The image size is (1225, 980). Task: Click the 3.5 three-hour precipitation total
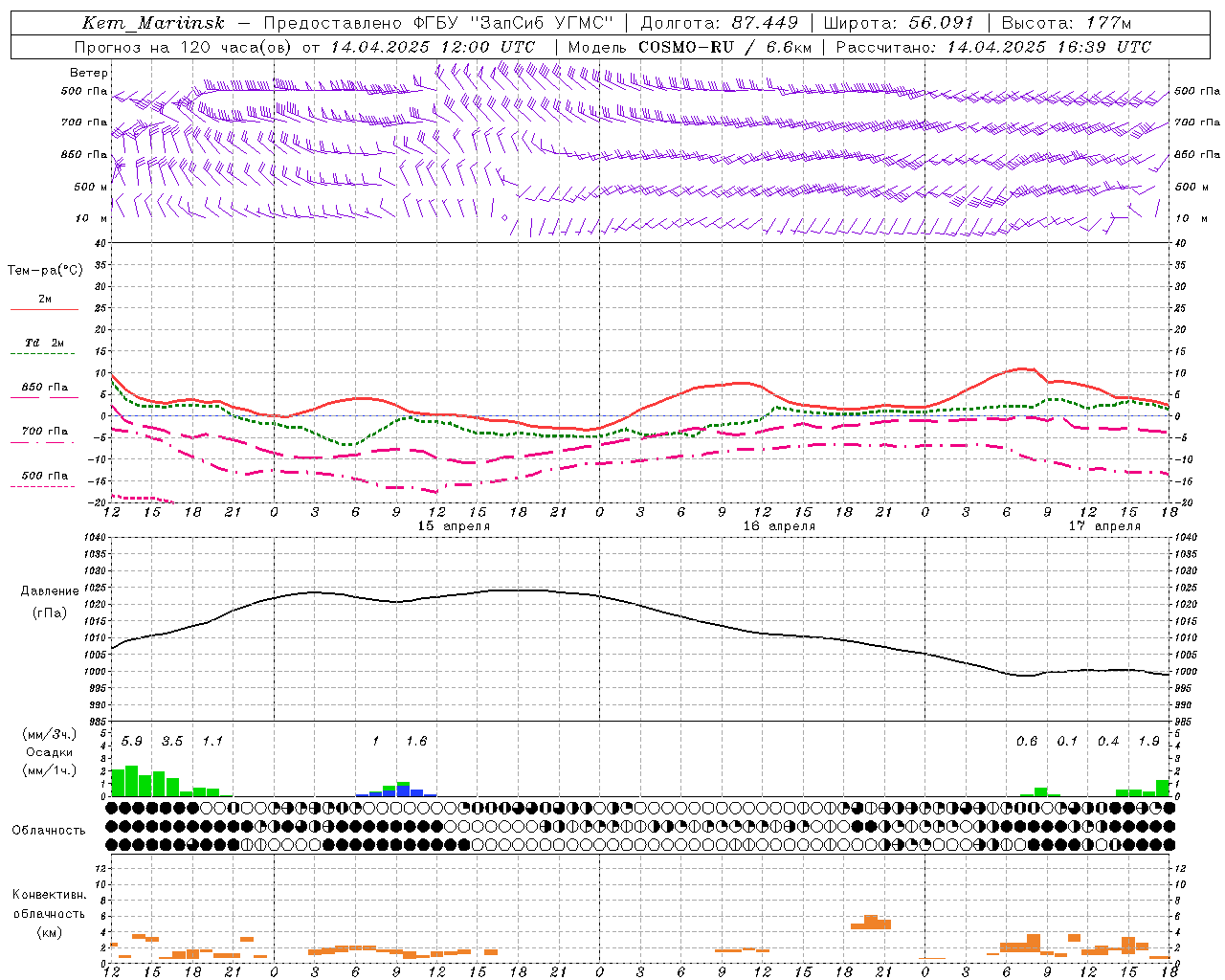point(172,741)
